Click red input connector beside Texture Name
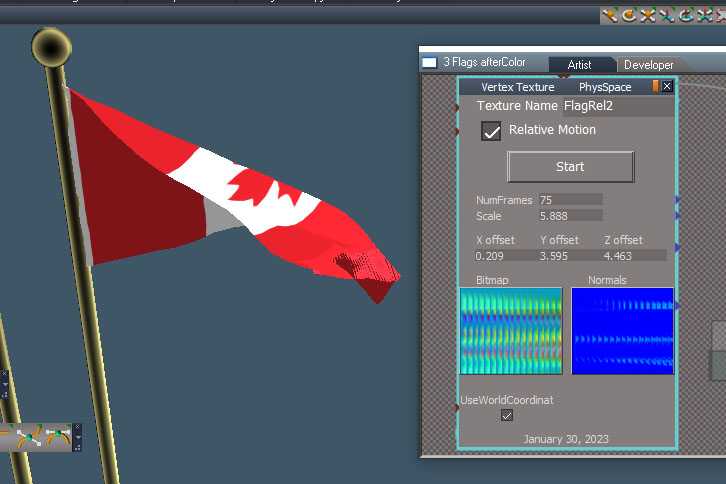 457,107
